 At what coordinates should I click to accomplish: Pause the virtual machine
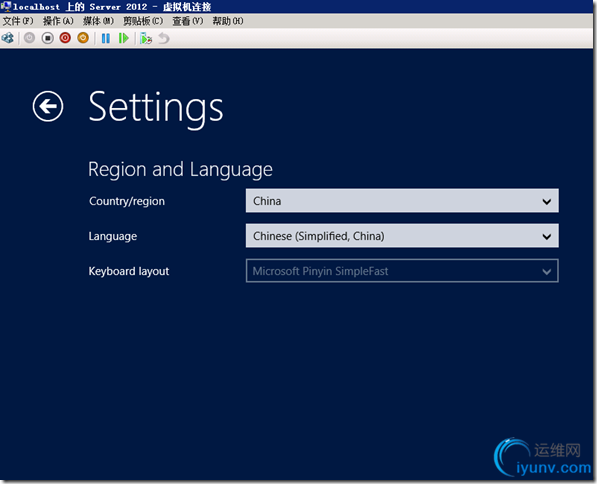106,38
